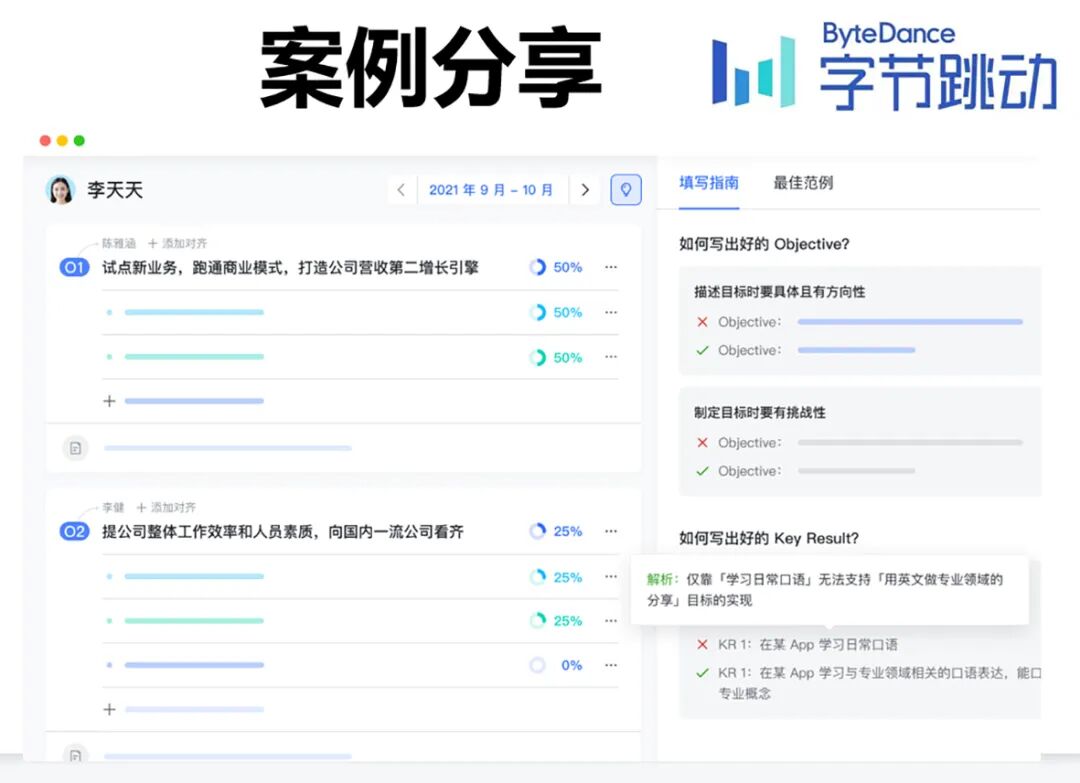This screenshot has width=1080, height=783.
Task: Click green check beside 专业领域相关 KR
Action: click(x=703, y=673)
